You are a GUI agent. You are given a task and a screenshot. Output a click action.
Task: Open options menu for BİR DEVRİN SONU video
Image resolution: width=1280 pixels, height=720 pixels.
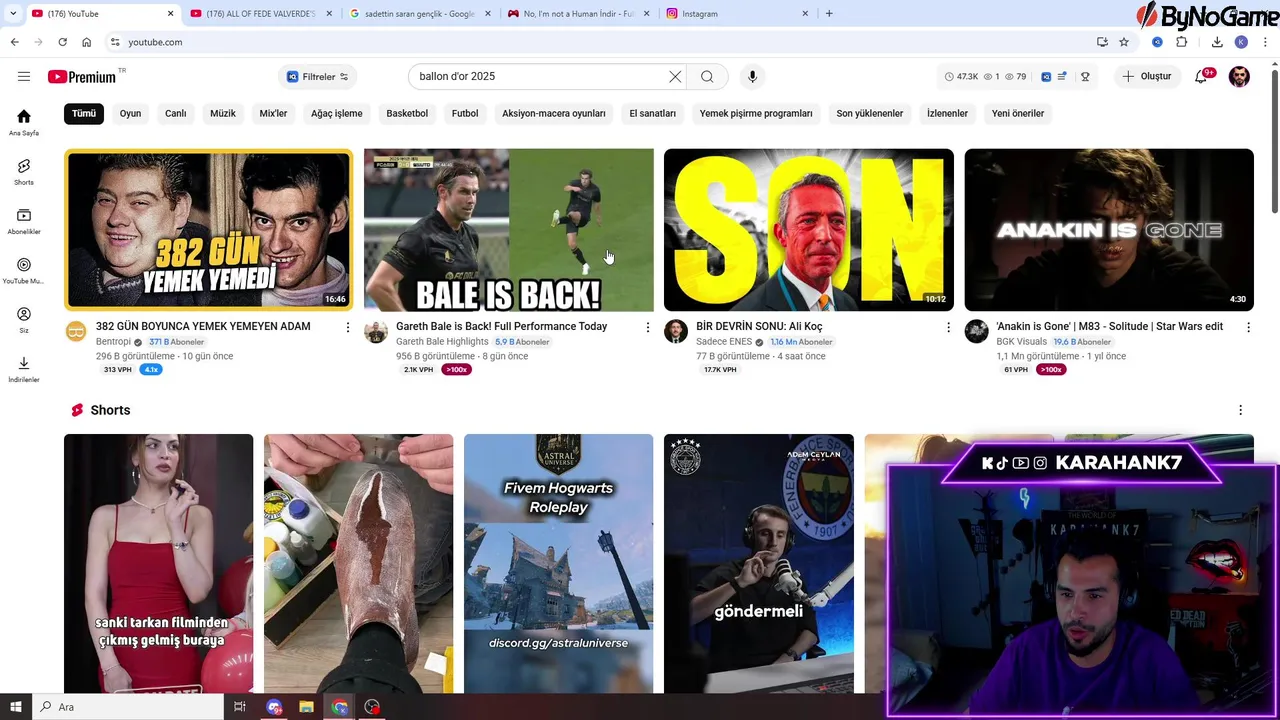pyautogui.click(x=948, y=327)
